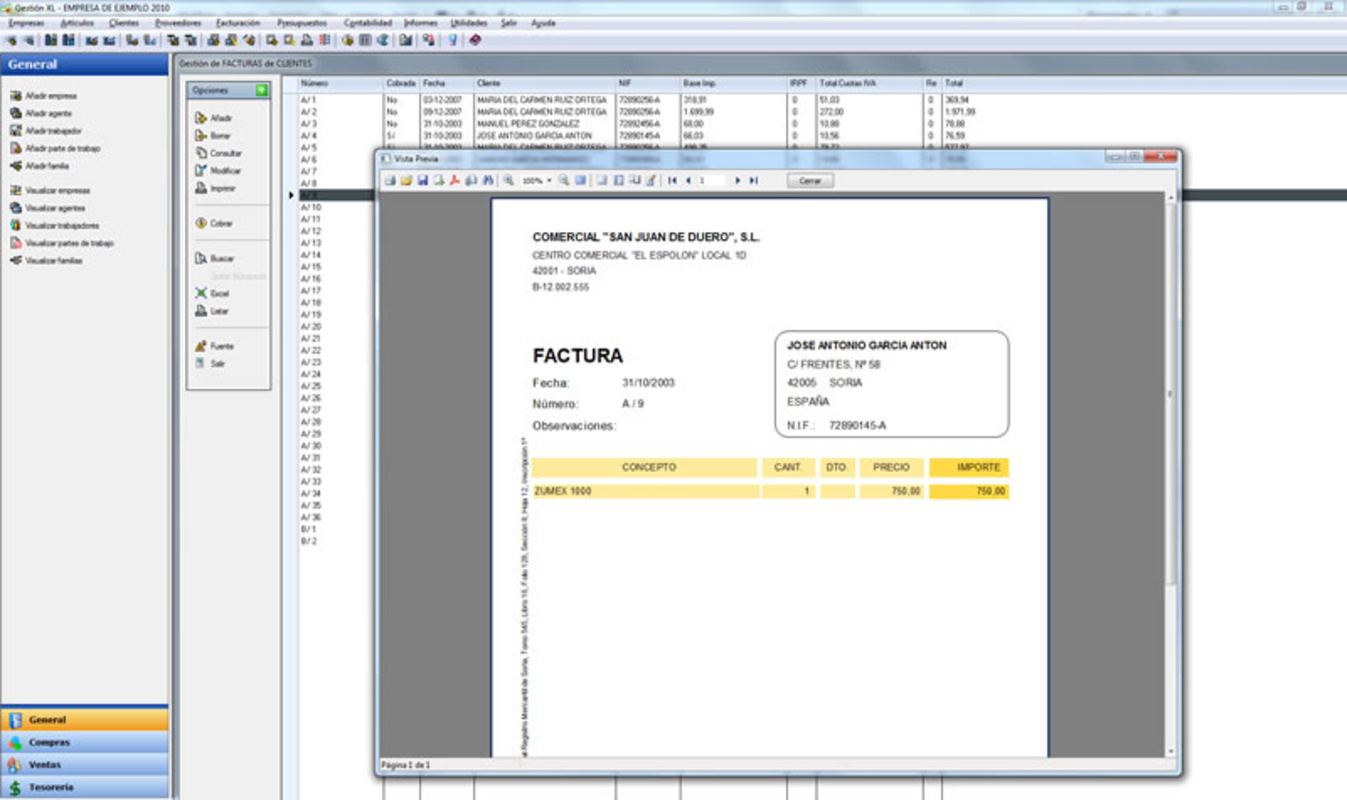Screen dimensions: 1347x800
Task: Click Imprimir in the Opciones panel
Action: point(215,188)
